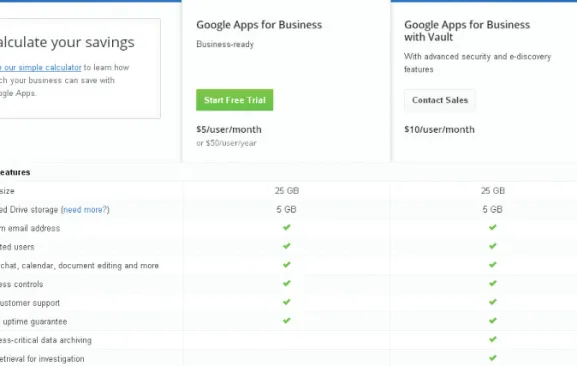Click Vault checkmark for uptime guarantee row
Image resolution: width=577 pixels, height=366 pixels.
tap(493, 321)
